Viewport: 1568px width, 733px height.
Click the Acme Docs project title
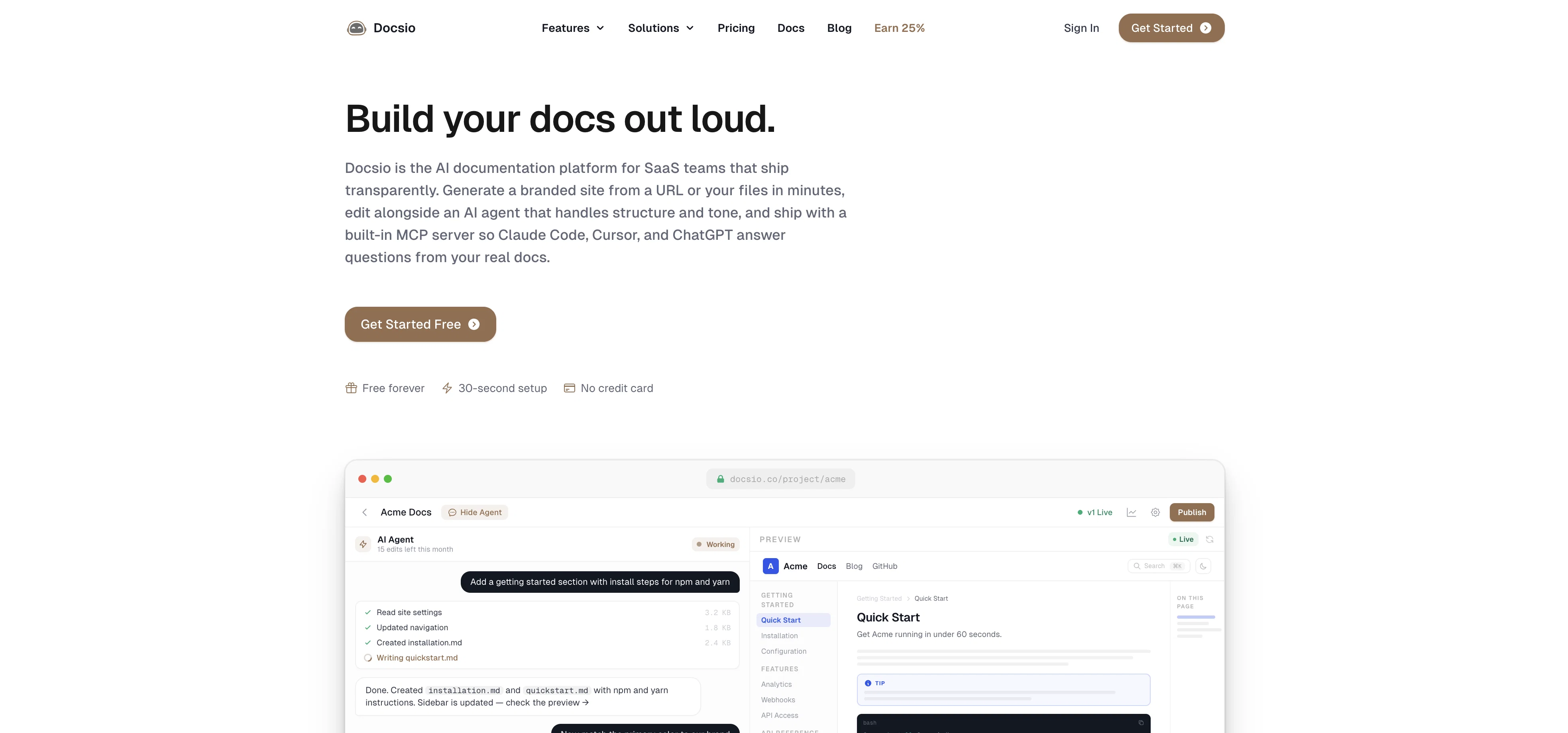click(406, 512)
